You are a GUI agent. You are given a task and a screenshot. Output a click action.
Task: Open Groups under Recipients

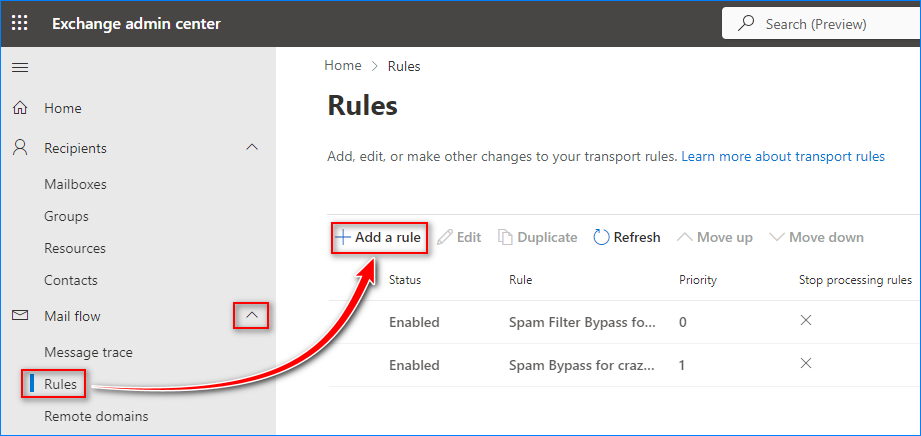pos(66,216)
